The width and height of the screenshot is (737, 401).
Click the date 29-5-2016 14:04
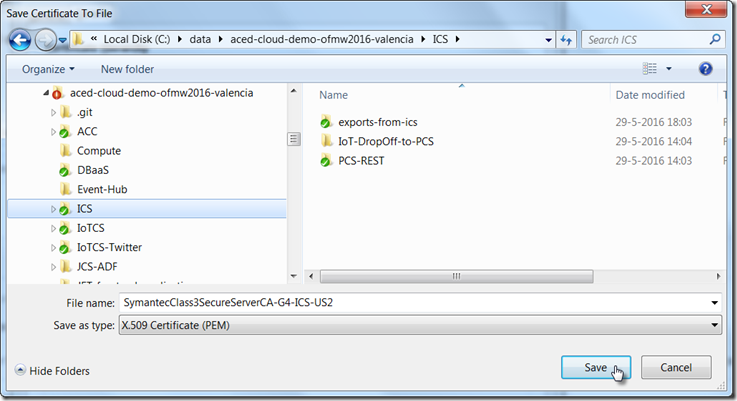tap(654, 142)
